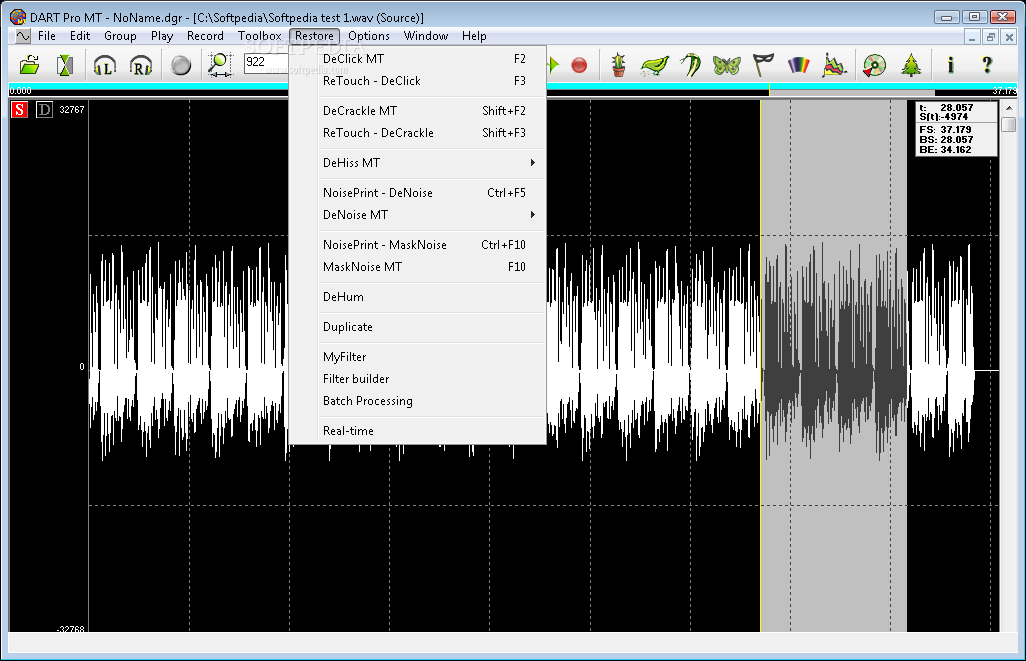The width and height of the screenshot is (1026, 661).
Task: Click the red record circle icon
Action: (579, 65)
